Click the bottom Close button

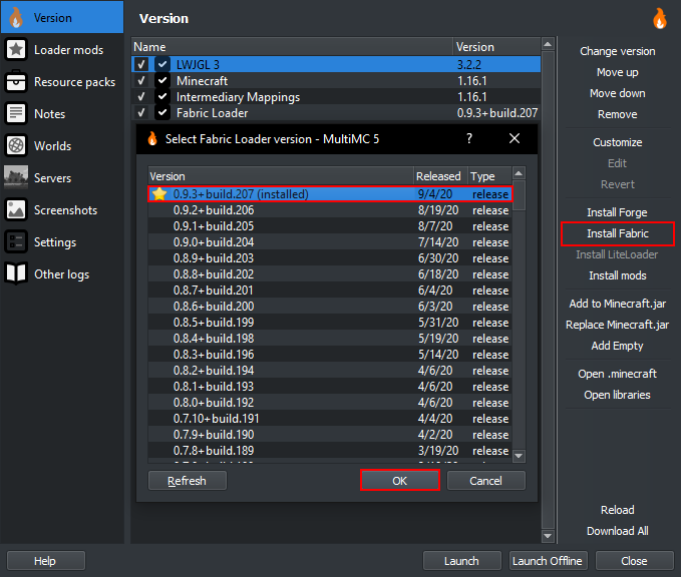634,561
